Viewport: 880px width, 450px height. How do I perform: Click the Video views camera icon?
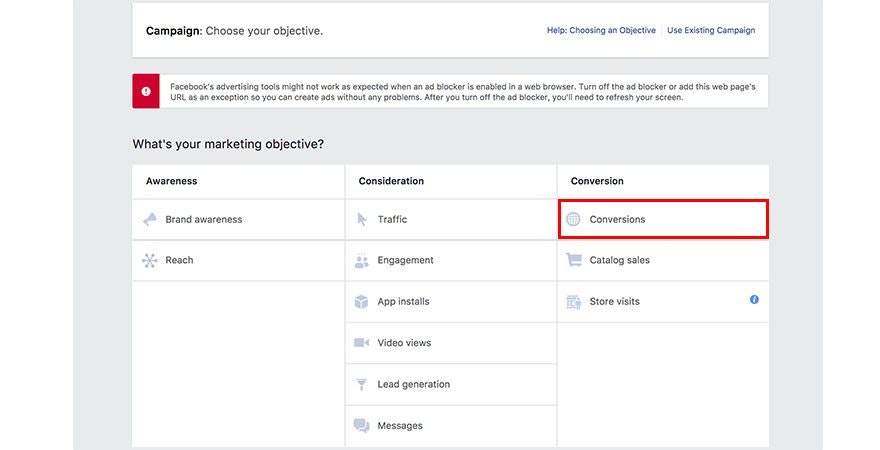pos(362,343)
